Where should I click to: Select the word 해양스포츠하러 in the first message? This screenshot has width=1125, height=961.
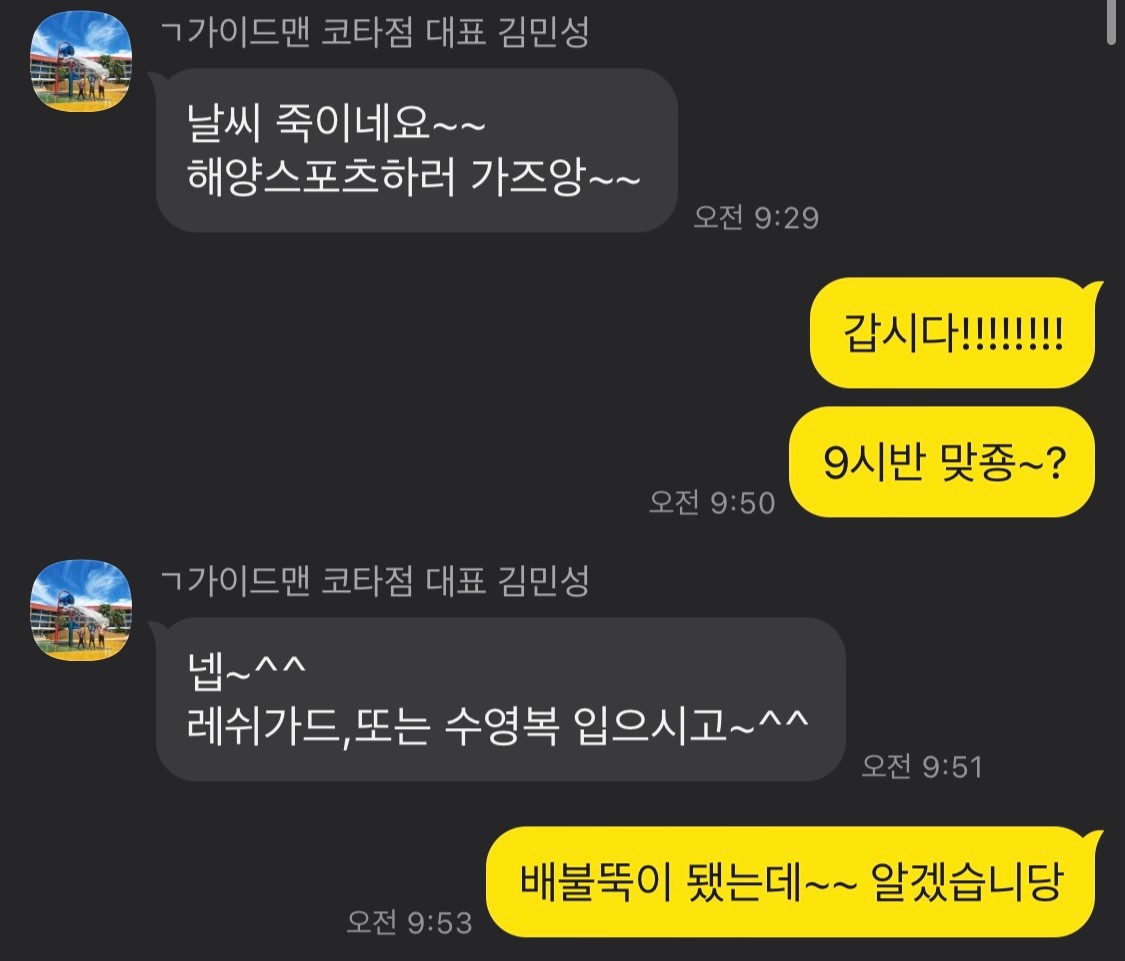321,177
